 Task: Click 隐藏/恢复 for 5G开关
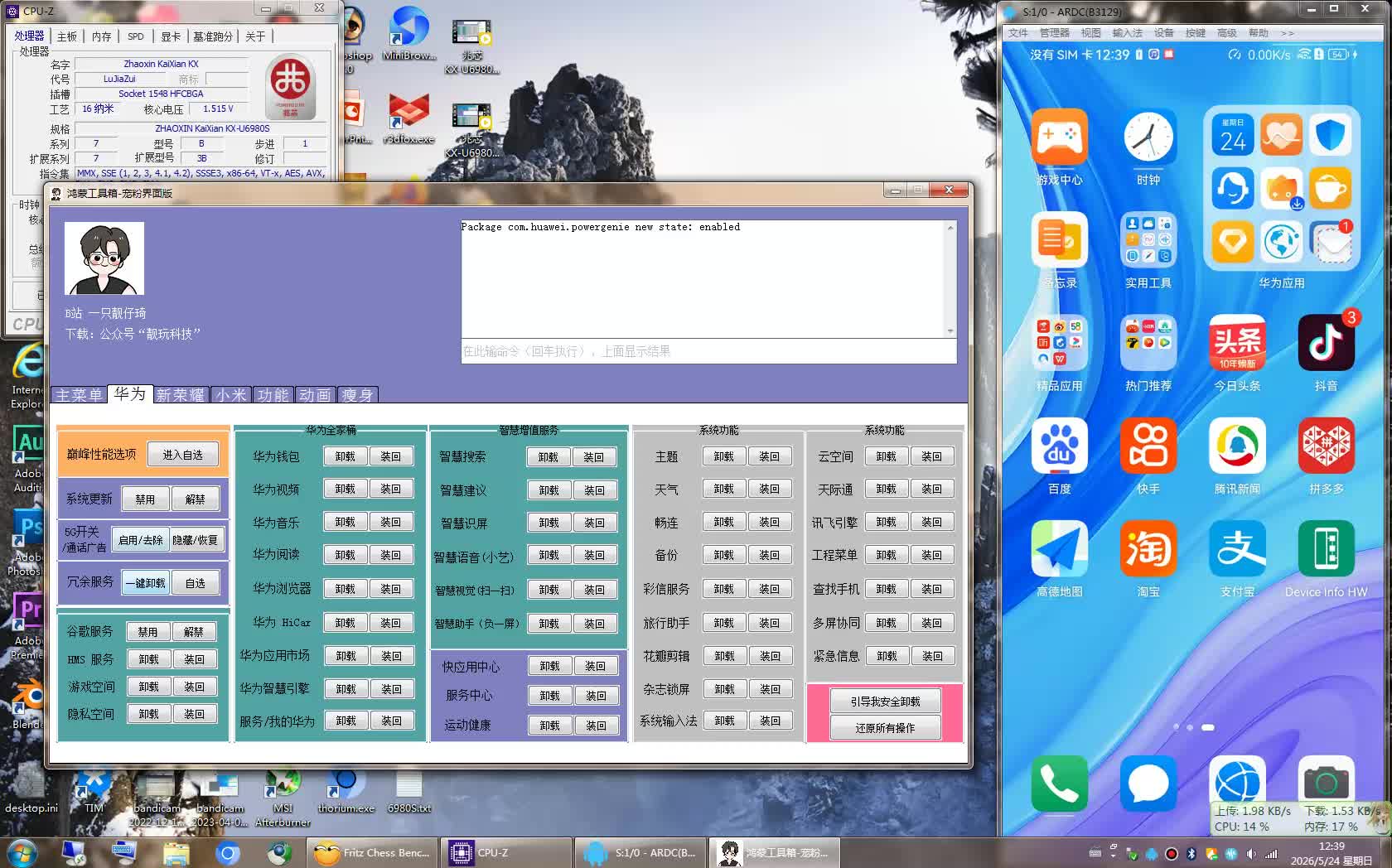tap(195, 540)
